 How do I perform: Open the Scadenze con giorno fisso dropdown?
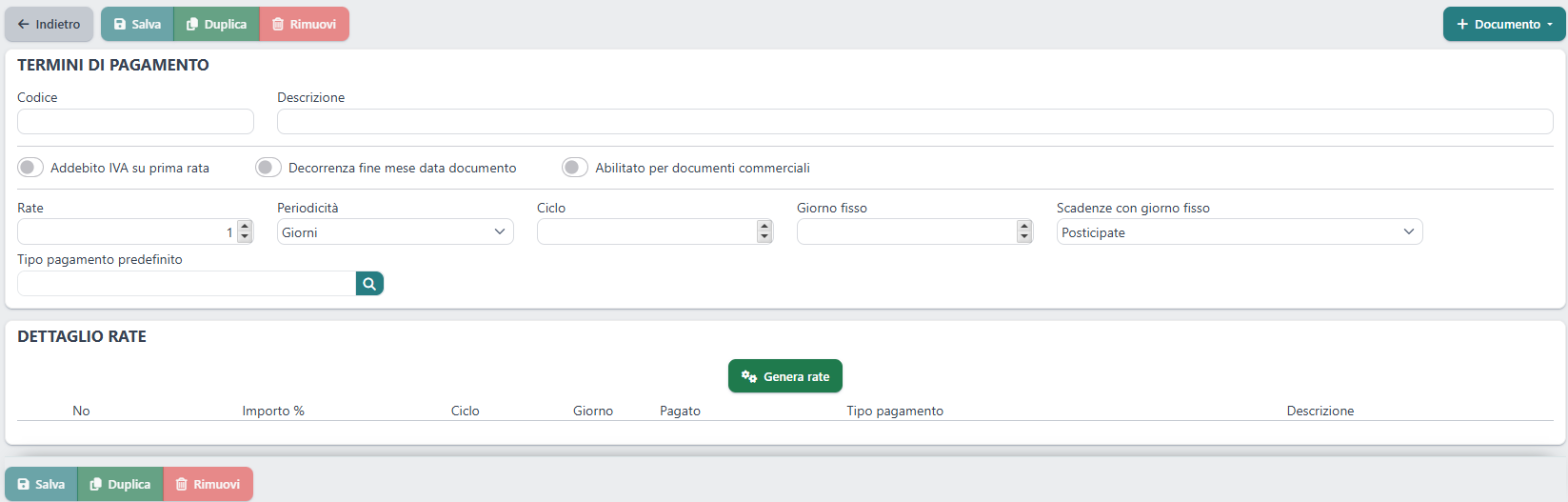coord(1239,232)
